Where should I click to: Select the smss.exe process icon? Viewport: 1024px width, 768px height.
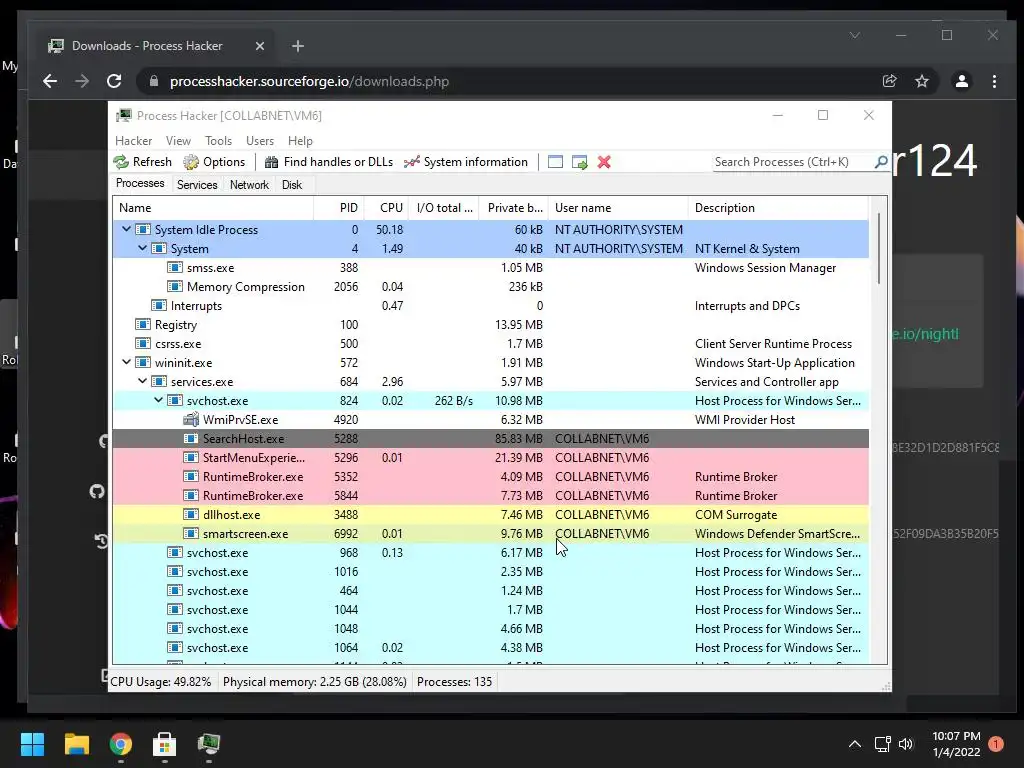click(x=174, y=268)
